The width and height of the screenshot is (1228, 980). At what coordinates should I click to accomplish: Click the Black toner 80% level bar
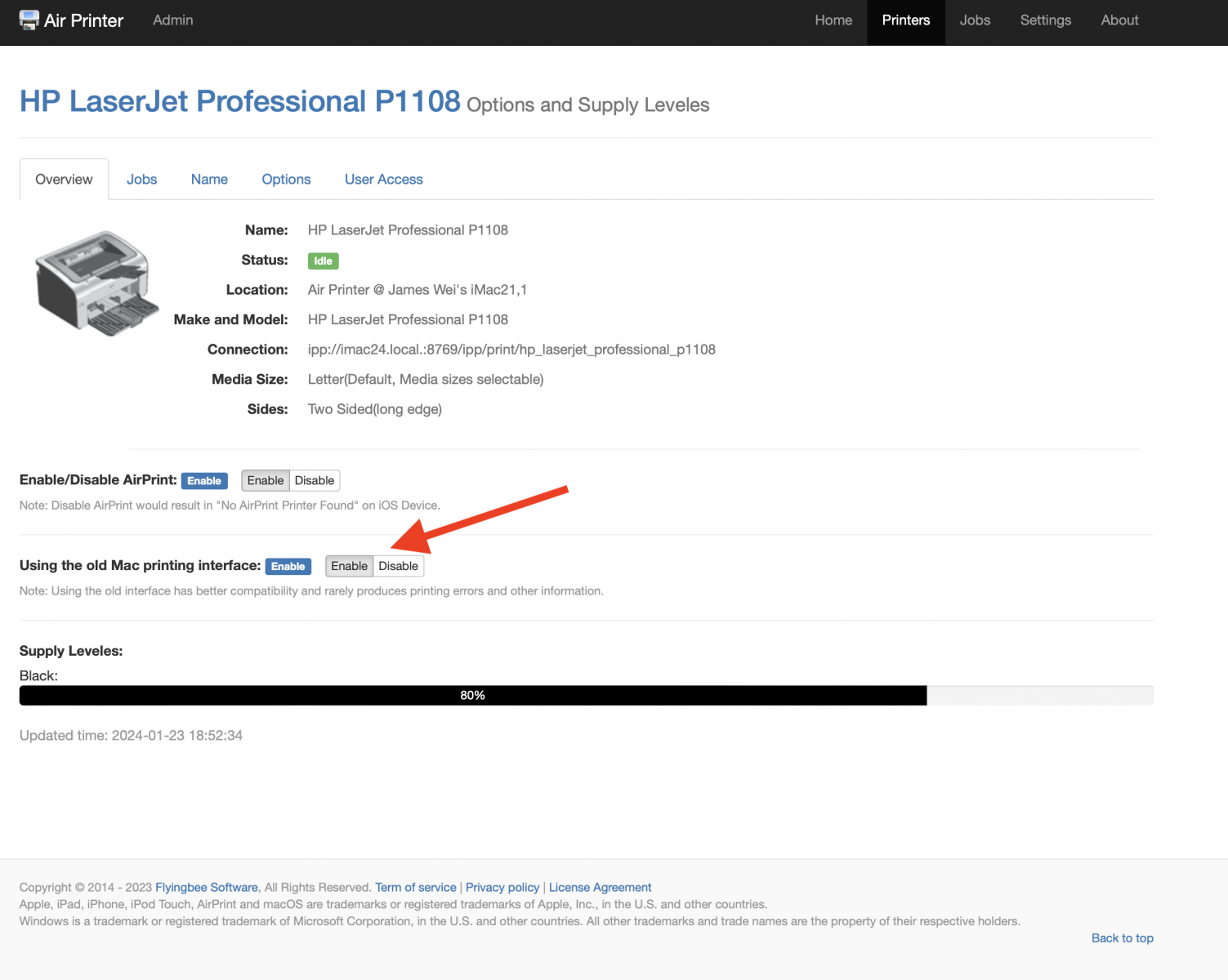point(587,695)
